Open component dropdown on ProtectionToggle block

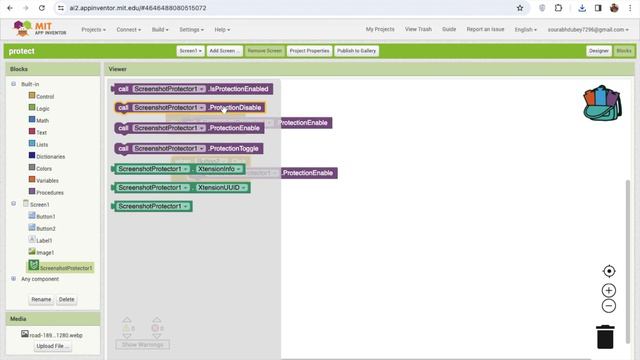[x=202, y=149]
